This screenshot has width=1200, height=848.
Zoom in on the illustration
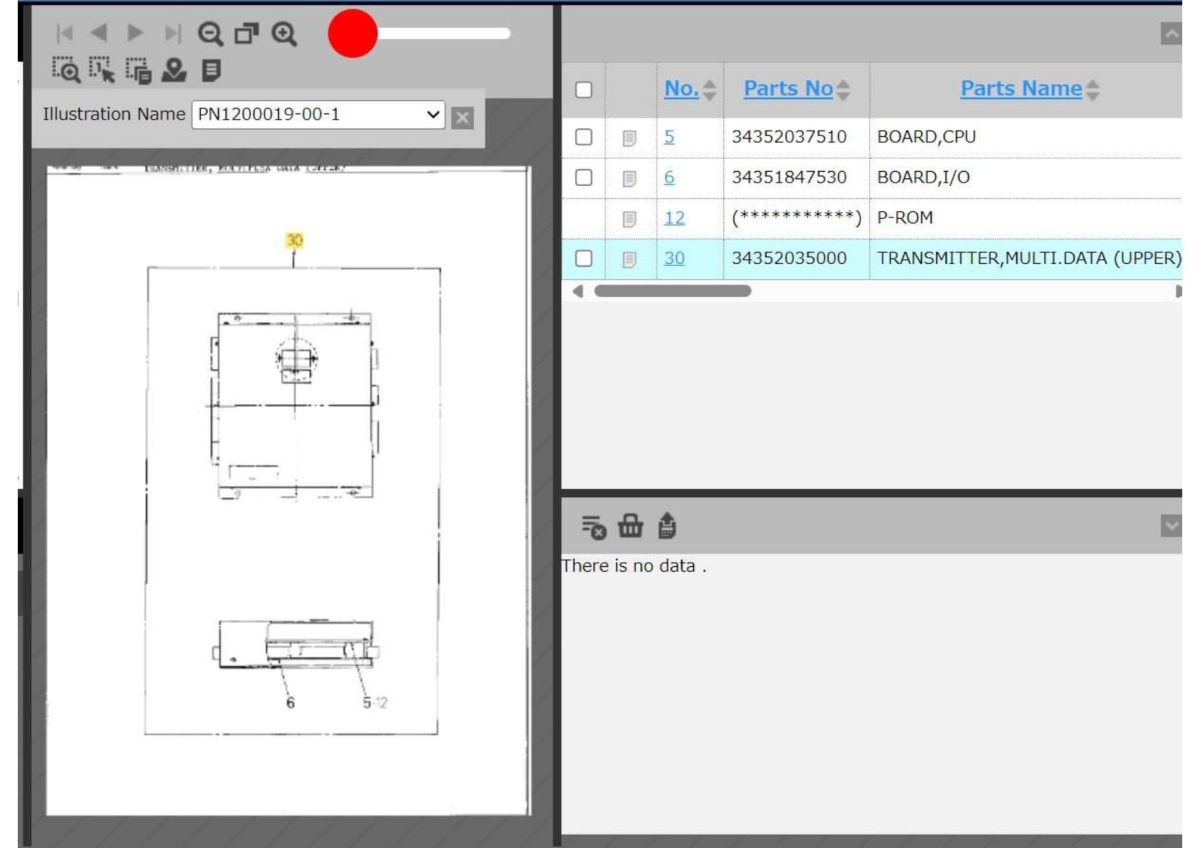point(284,34)
